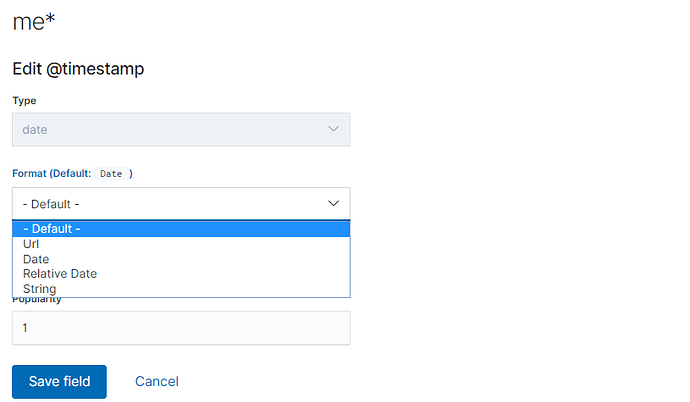690x402 pixels.
Task: Click the chevron arrow of the disabled Type dropdown
Action: (334, 129)
